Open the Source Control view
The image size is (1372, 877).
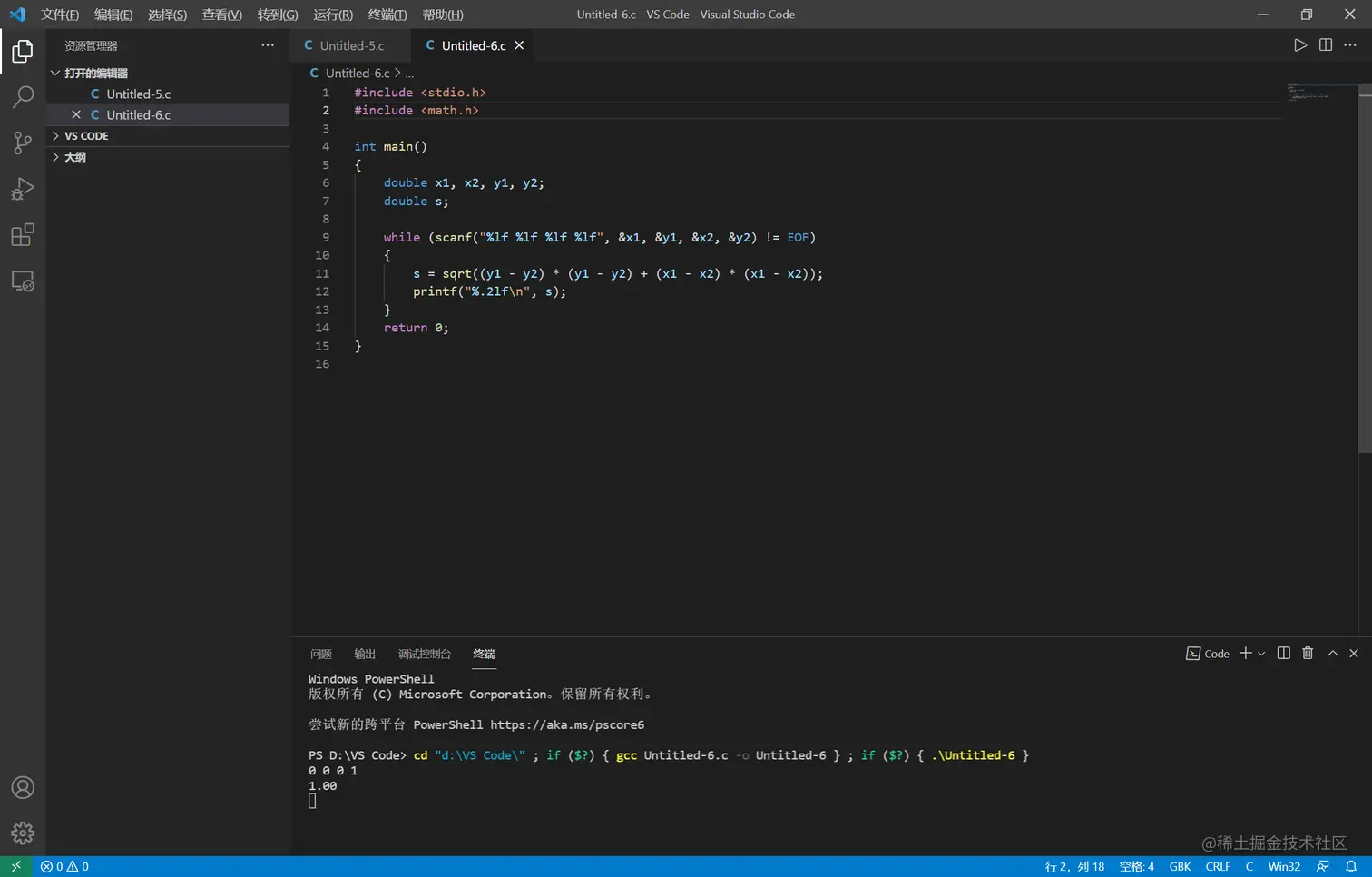coord(23,143)
